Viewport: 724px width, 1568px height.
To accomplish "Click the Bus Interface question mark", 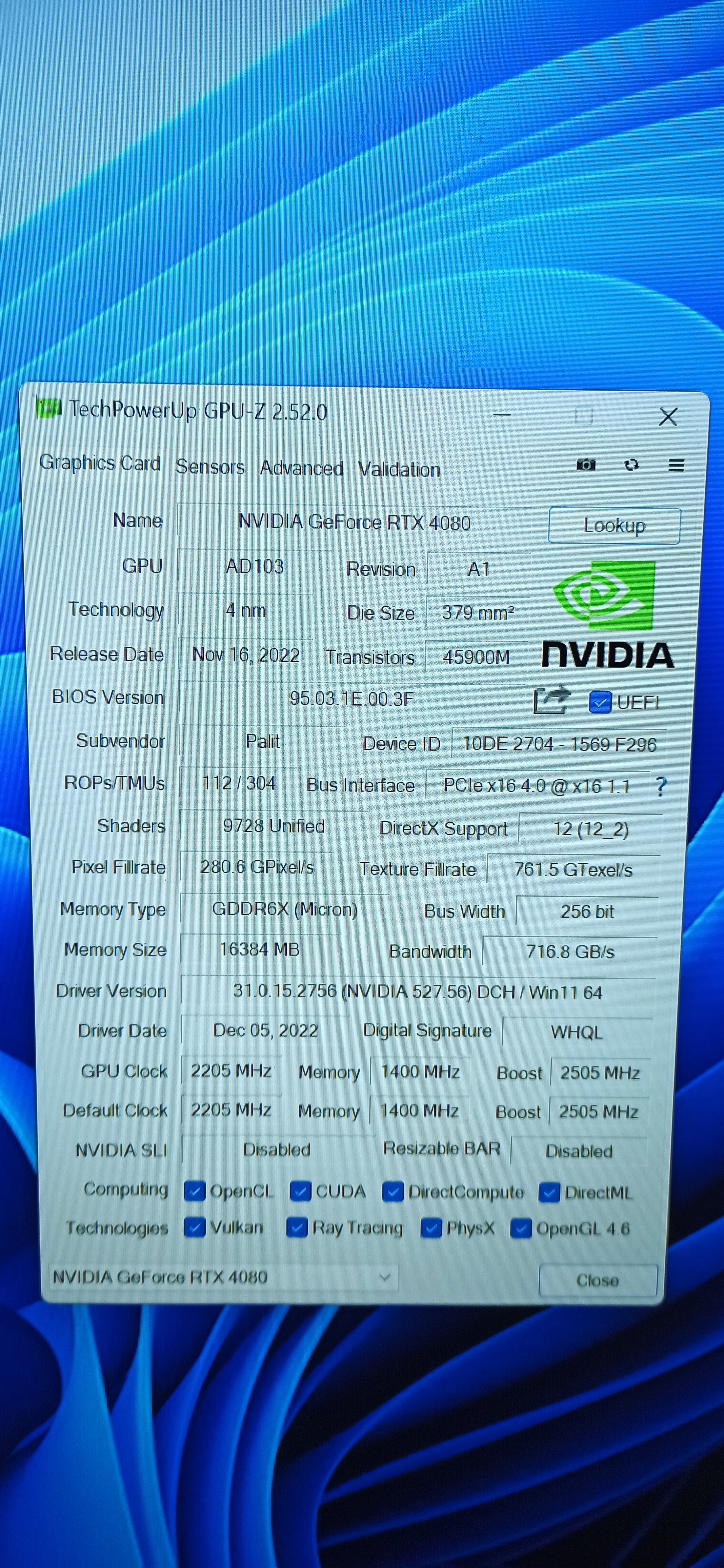I will click(661, 786).
